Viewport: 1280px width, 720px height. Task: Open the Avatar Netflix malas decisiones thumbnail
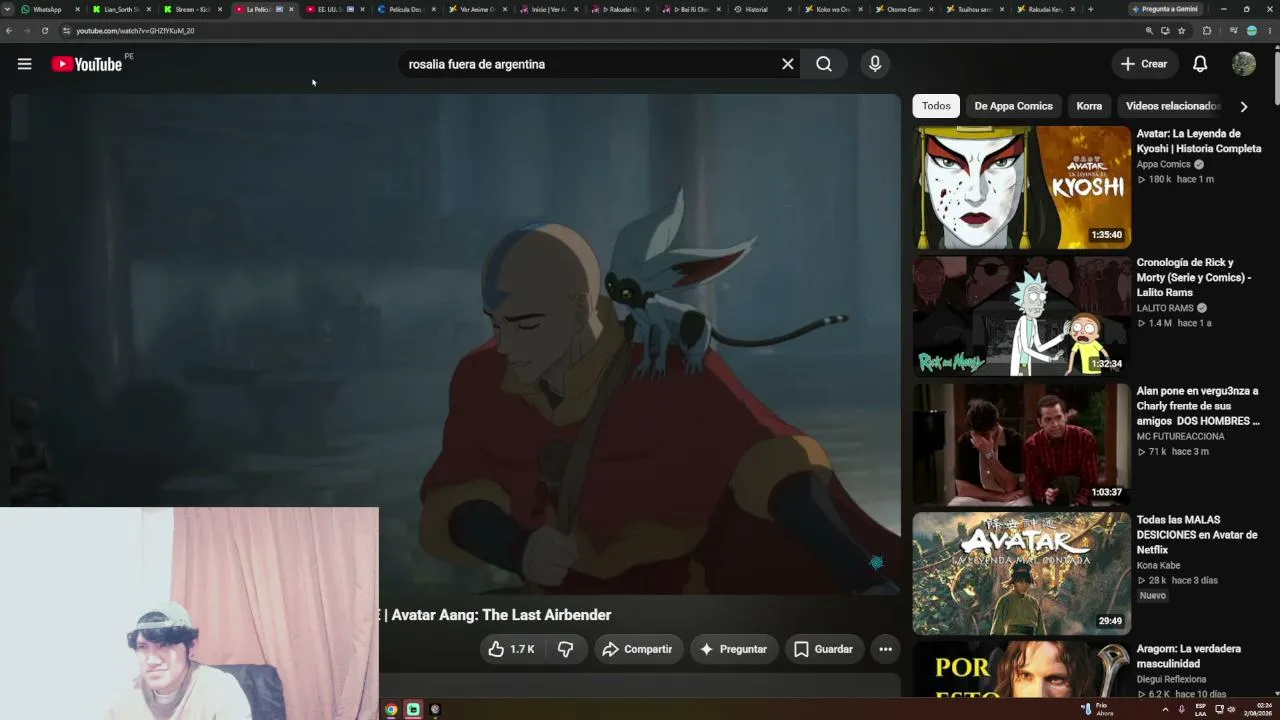[1021, 574]
